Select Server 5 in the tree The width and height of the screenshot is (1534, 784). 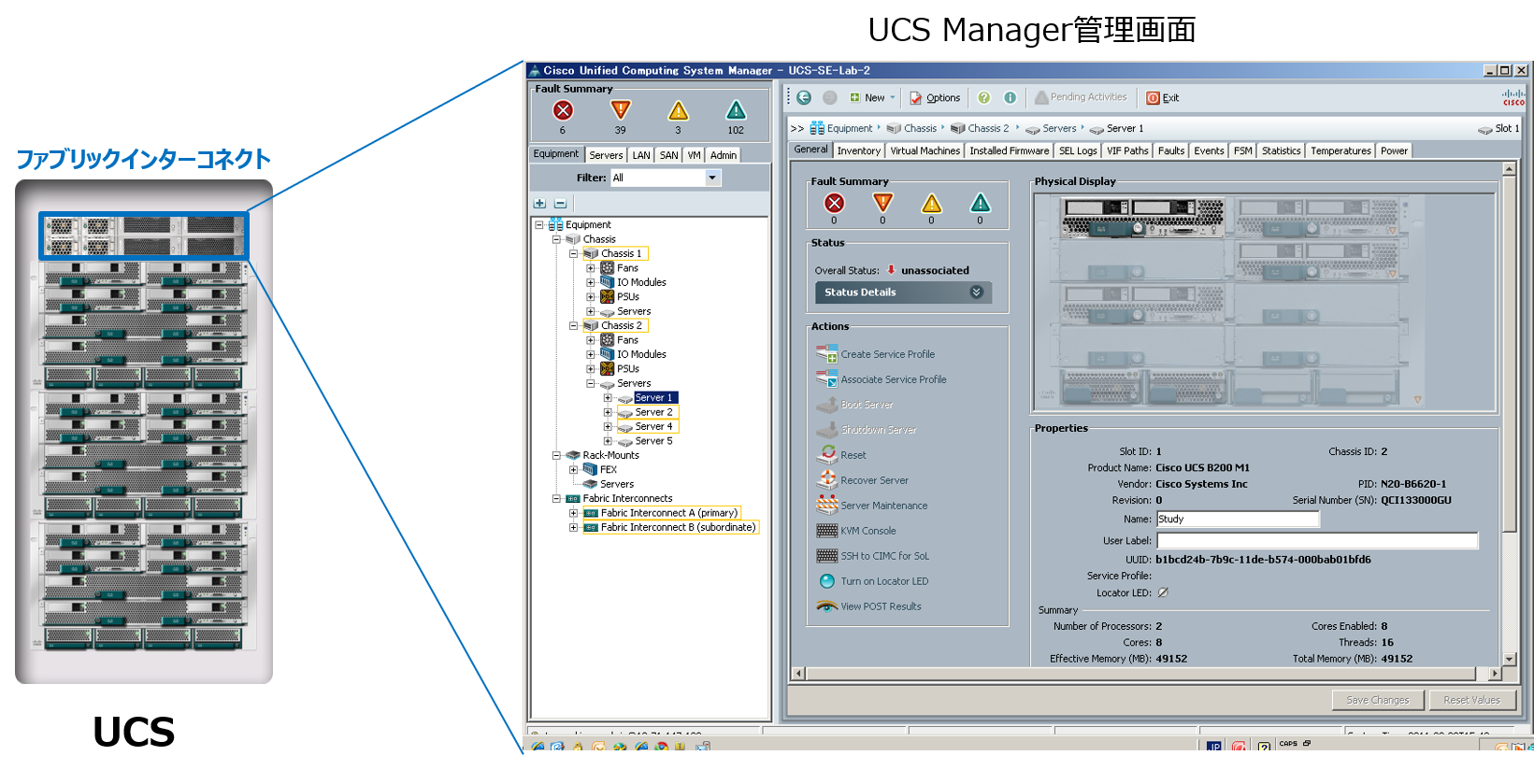(x=653, y=441)
